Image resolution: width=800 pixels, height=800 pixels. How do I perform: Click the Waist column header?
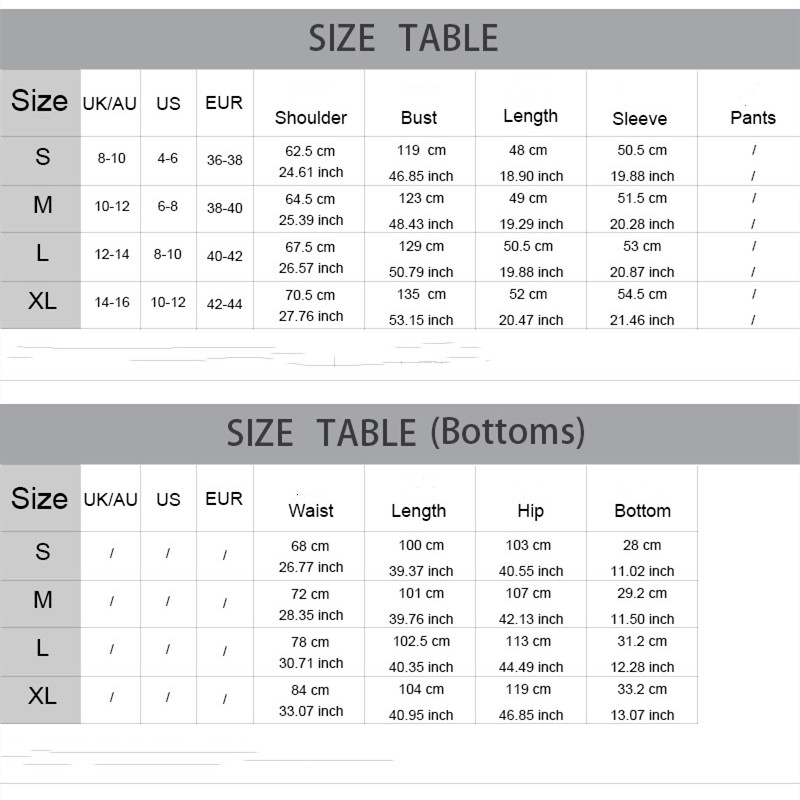pyautogui.click(x=311, y=511)
